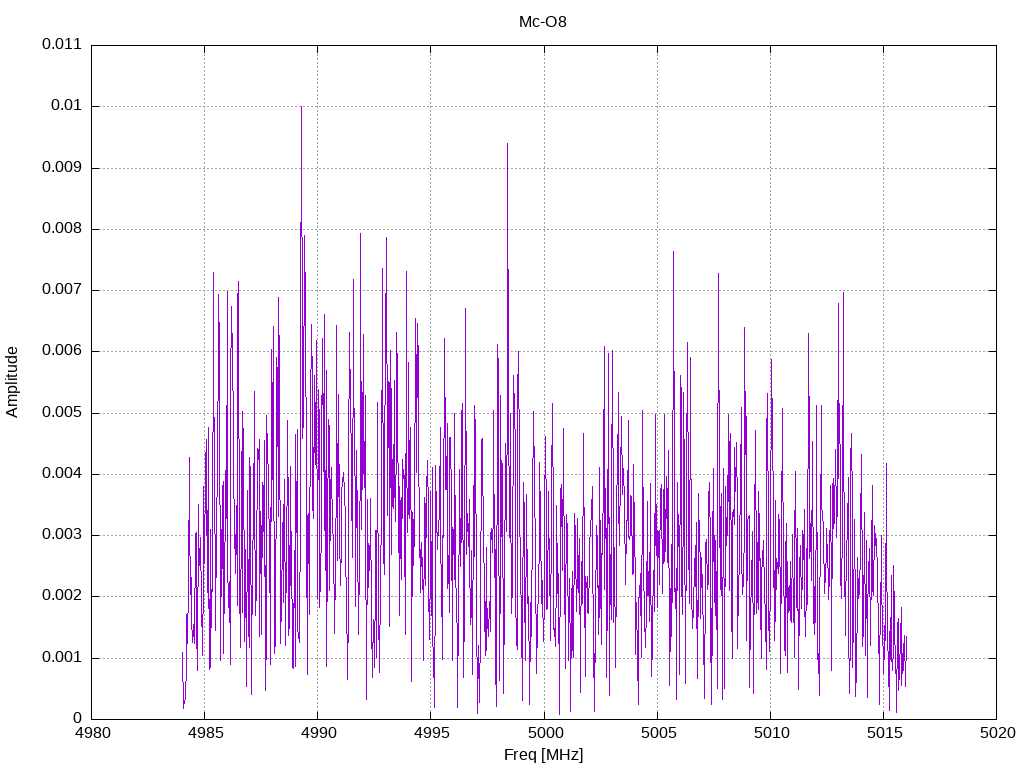This screenshot has width=1024, height=768.
Task: Click the 0.009 y-axis tick label
Action: (62, 167)
